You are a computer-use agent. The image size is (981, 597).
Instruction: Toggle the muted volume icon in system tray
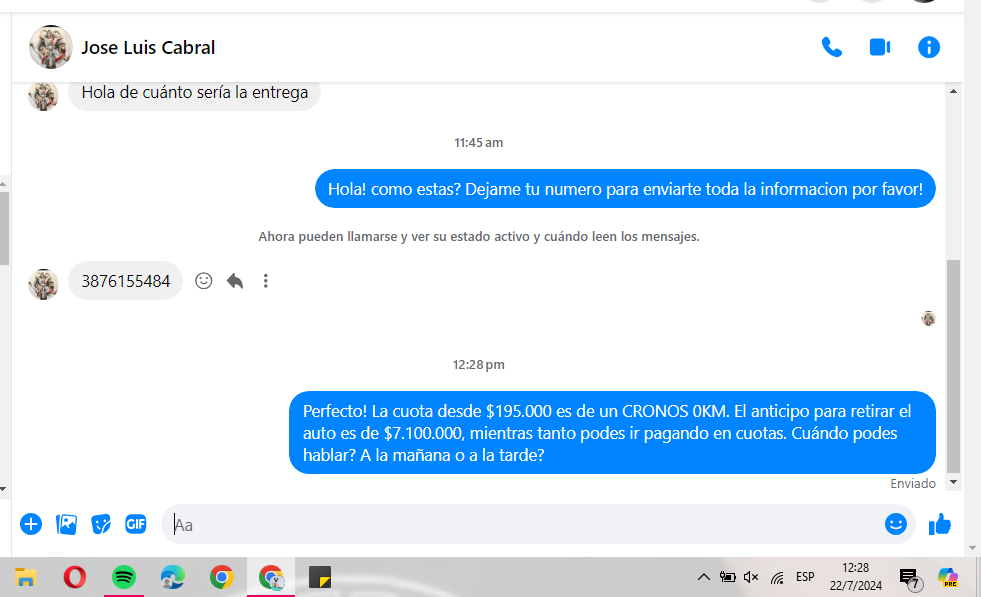click(752, 577)
